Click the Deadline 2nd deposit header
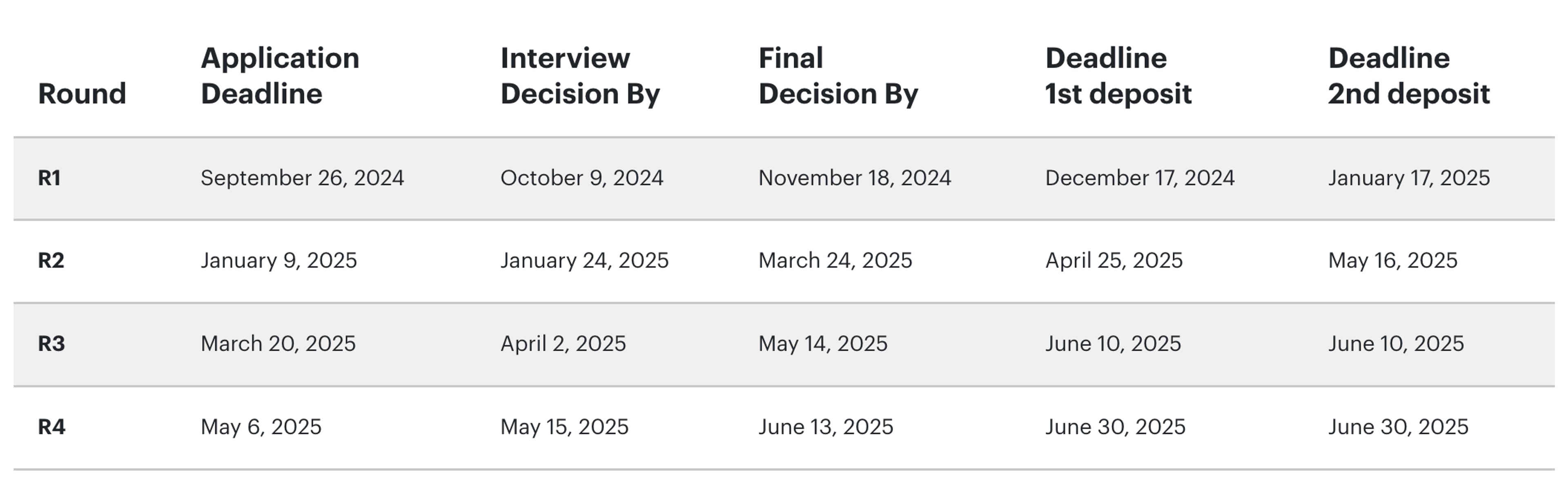Viewport: 1568px width, 483px height. [1408, 76]
